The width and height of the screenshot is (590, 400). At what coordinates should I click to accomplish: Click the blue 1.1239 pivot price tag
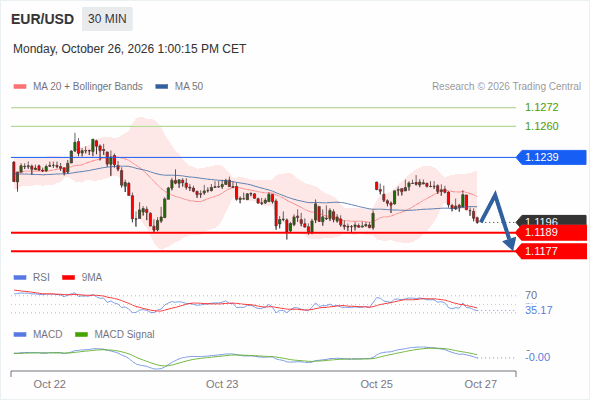(551, 157)
